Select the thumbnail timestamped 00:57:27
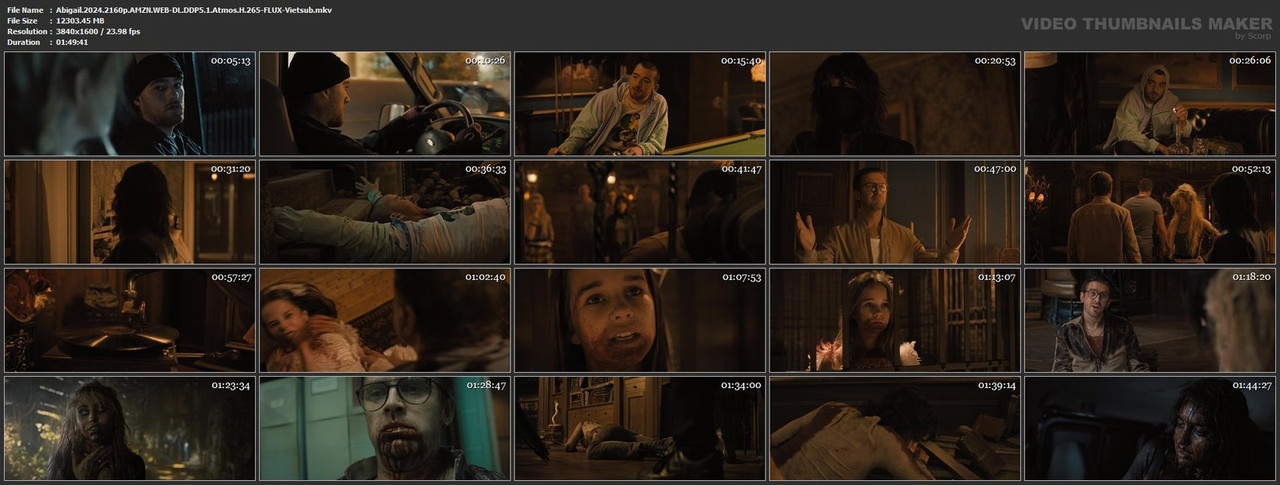The width and height of the screenshot is (1280, 485). click(x=130, y=320)
